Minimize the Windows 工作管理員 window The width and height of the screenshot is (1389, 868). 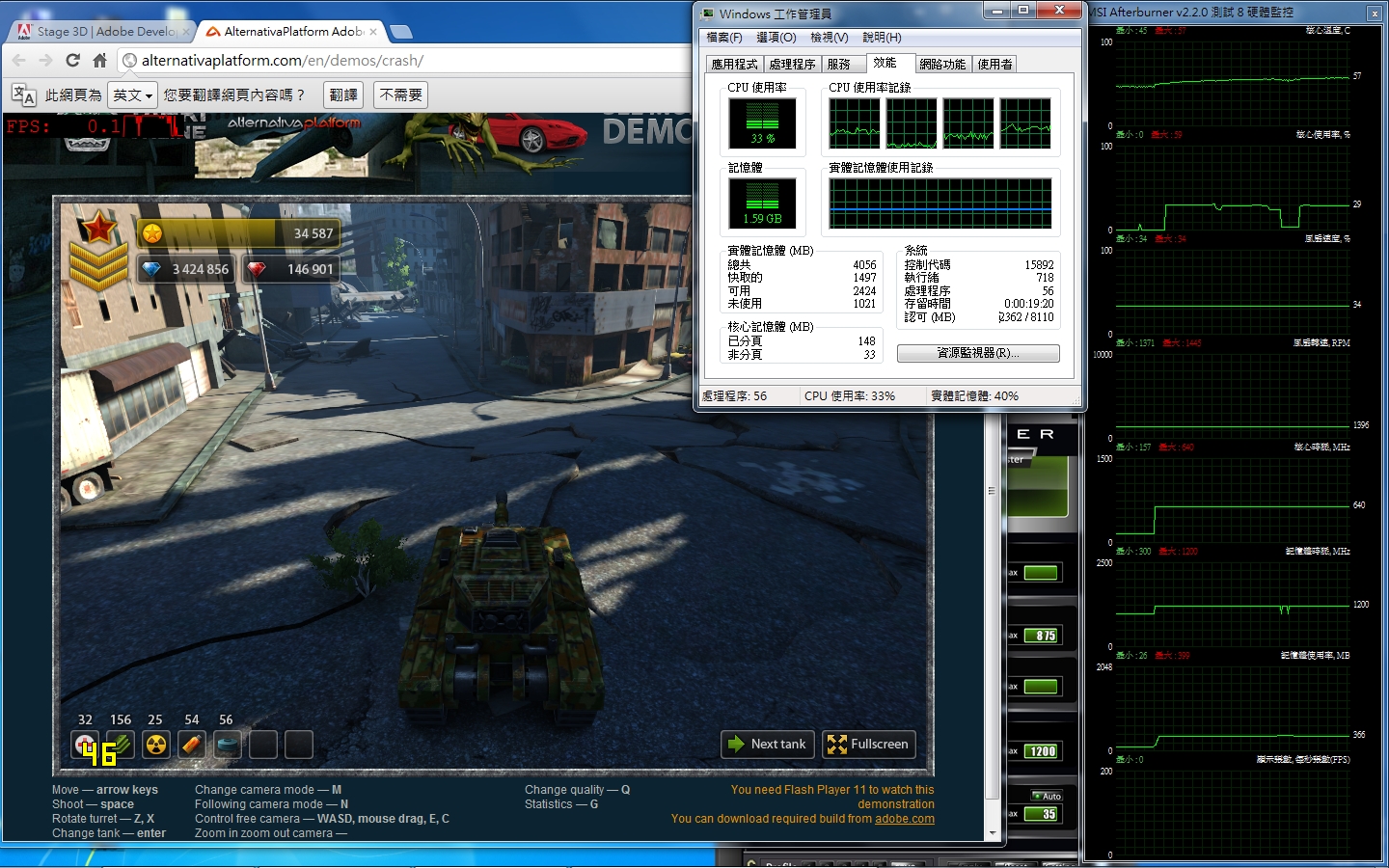(x=996, y=11)
